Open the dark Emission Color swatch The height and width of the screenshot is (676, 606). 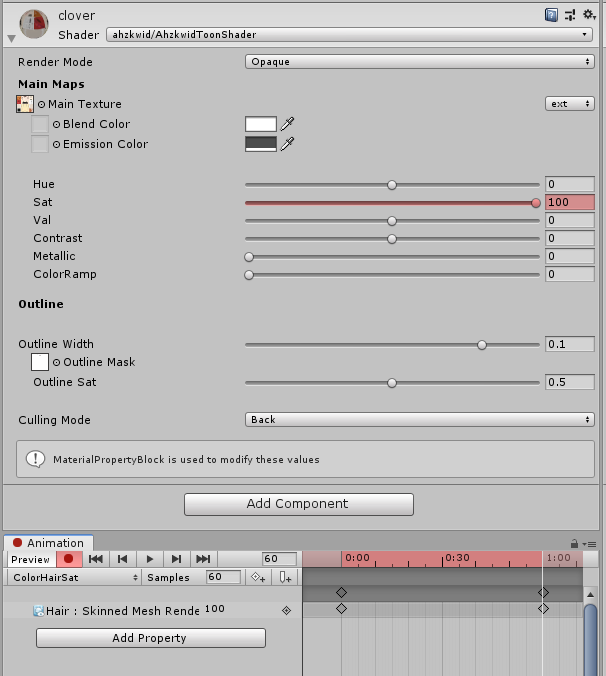(261, 144)
